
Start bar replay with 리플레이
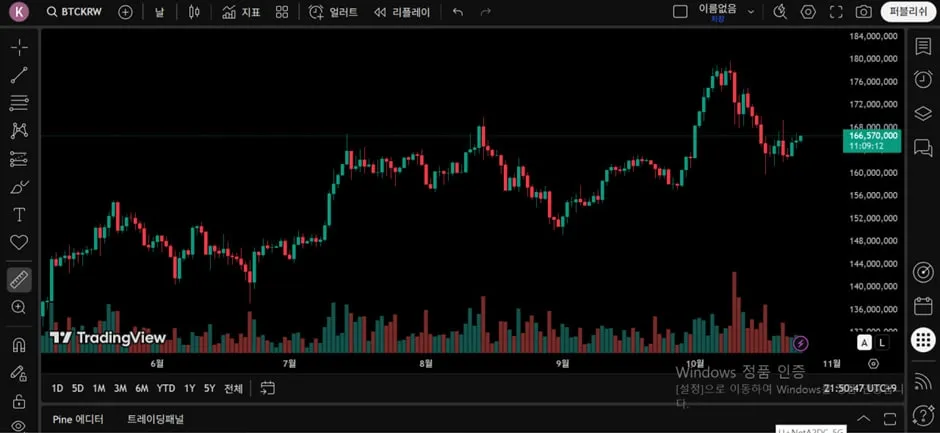click(x=402, y=12)
